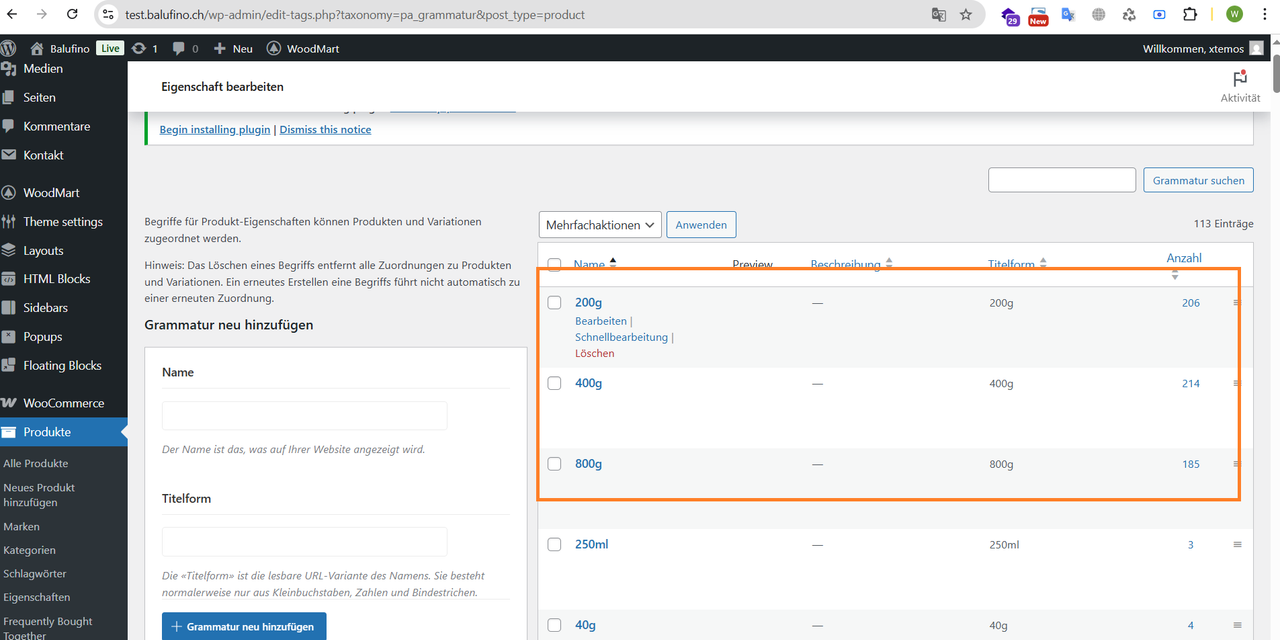Click the updates refresh icon
1280x640 pixels.
[x=138, y=48]
